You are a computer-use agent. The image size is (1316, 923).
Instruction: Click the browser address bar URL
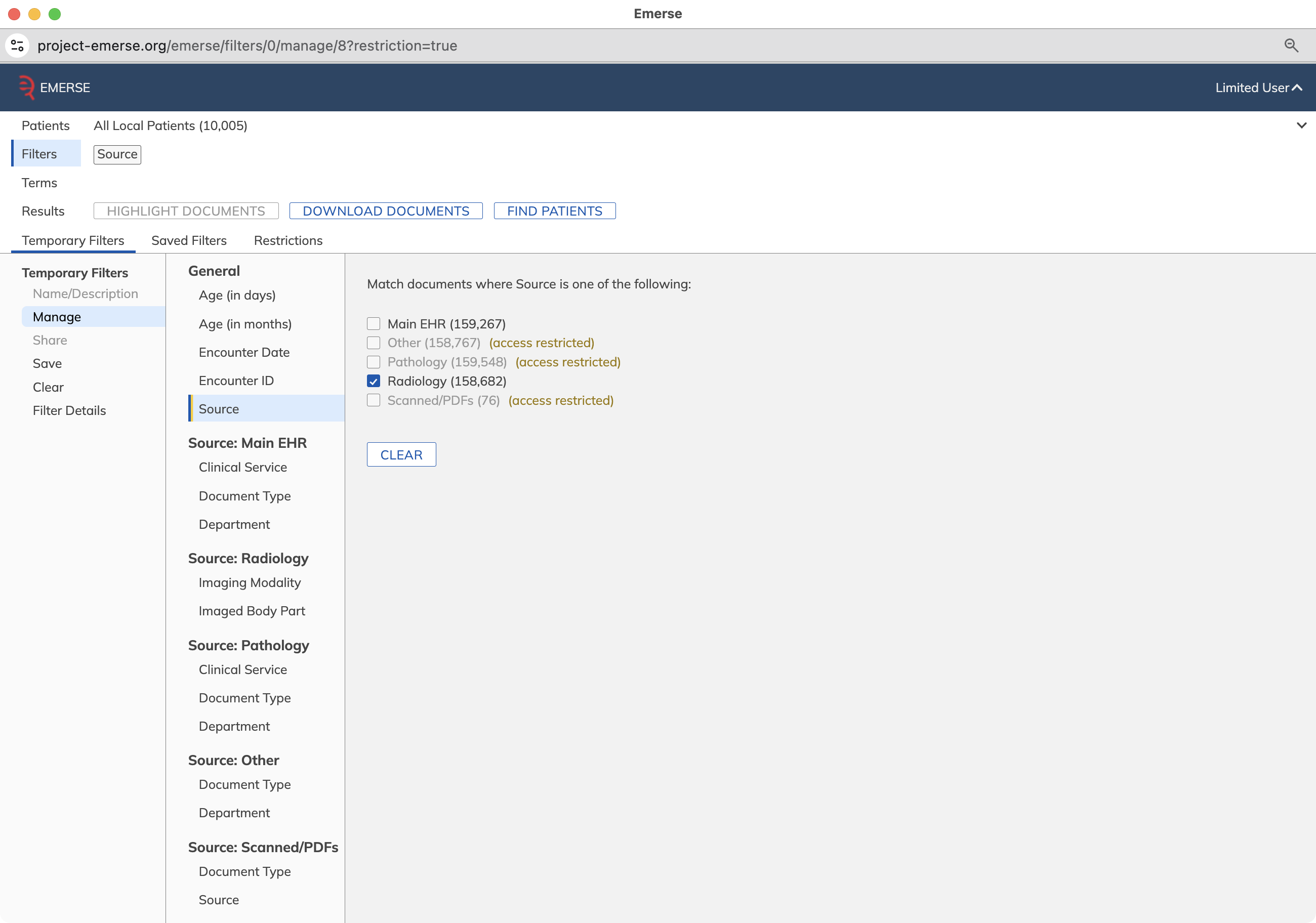[247, 45]
